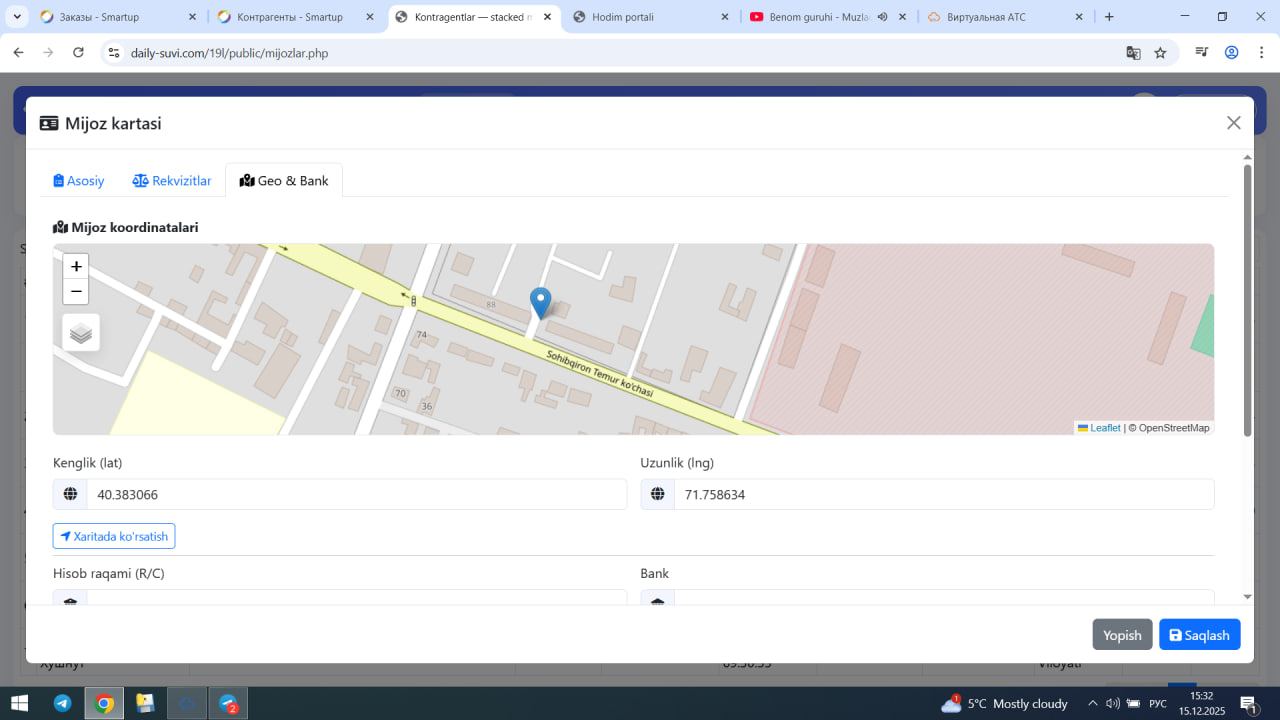Open Telegram from the taskbar

pyautogui.click(x=62, y=703)
